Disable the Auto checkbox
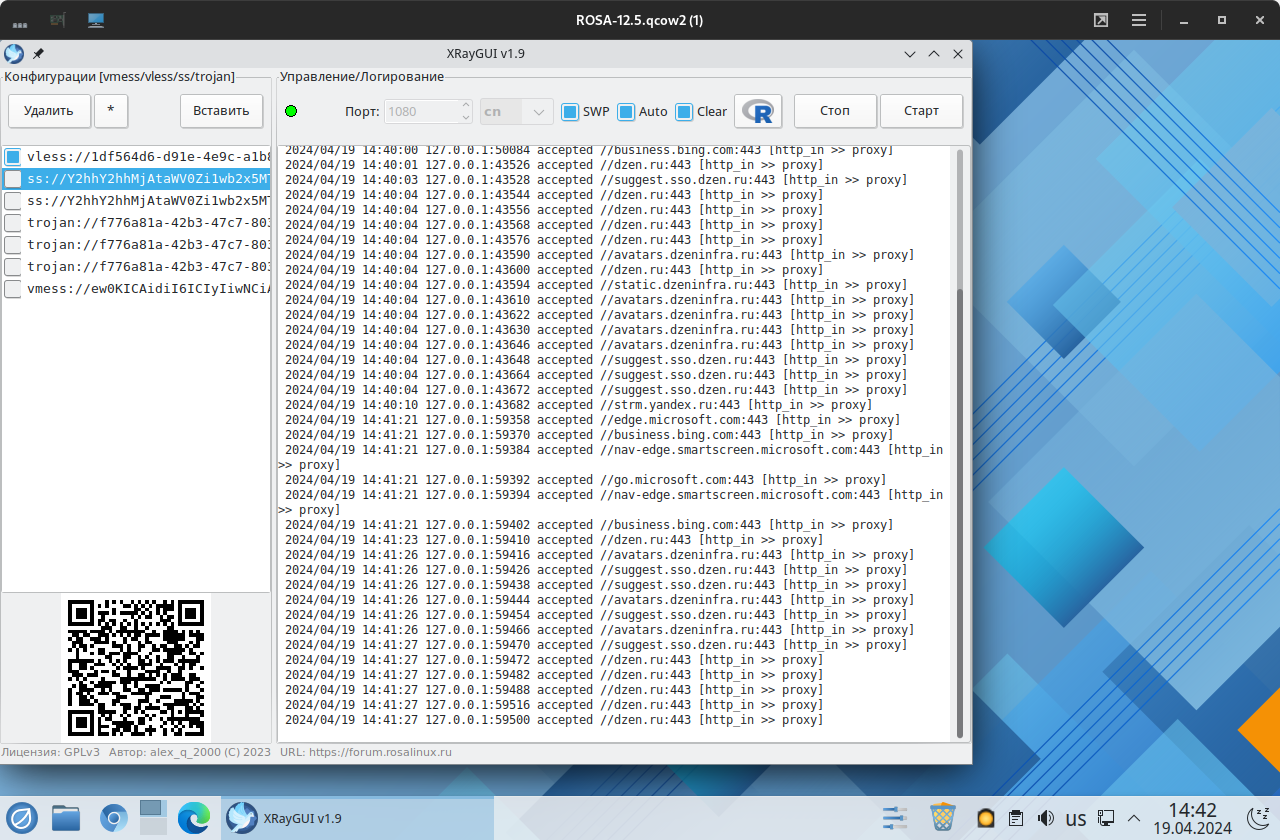The image size is (1280, 840). tap(626, 112)
